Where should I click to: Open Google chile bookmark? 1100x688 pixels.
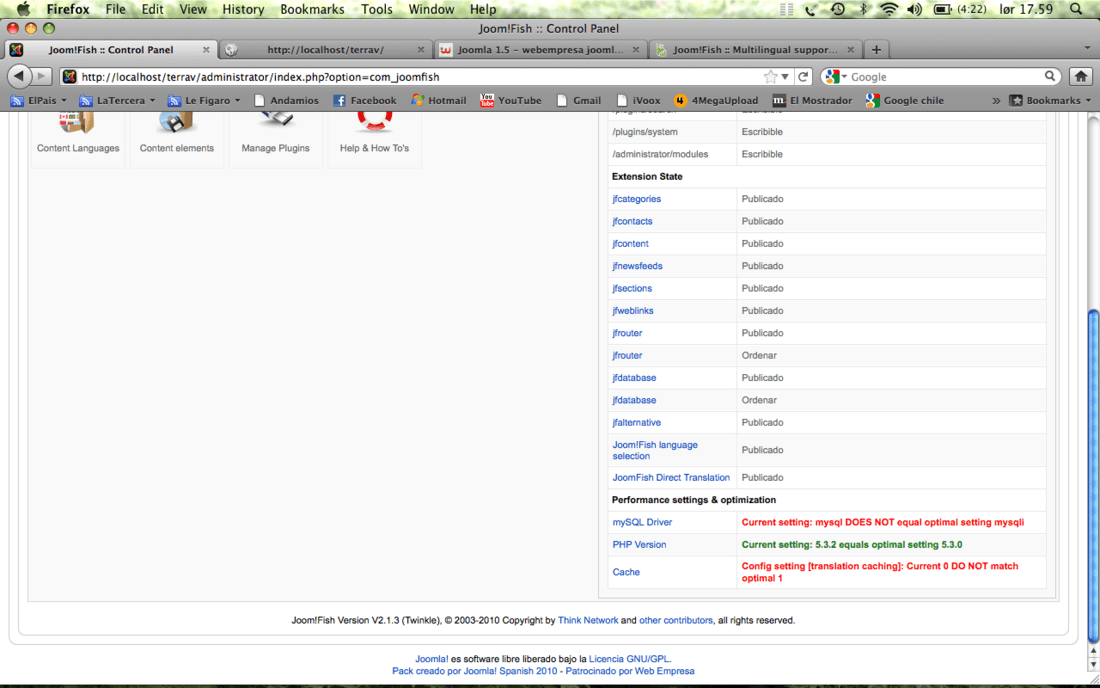click(905, 100)
